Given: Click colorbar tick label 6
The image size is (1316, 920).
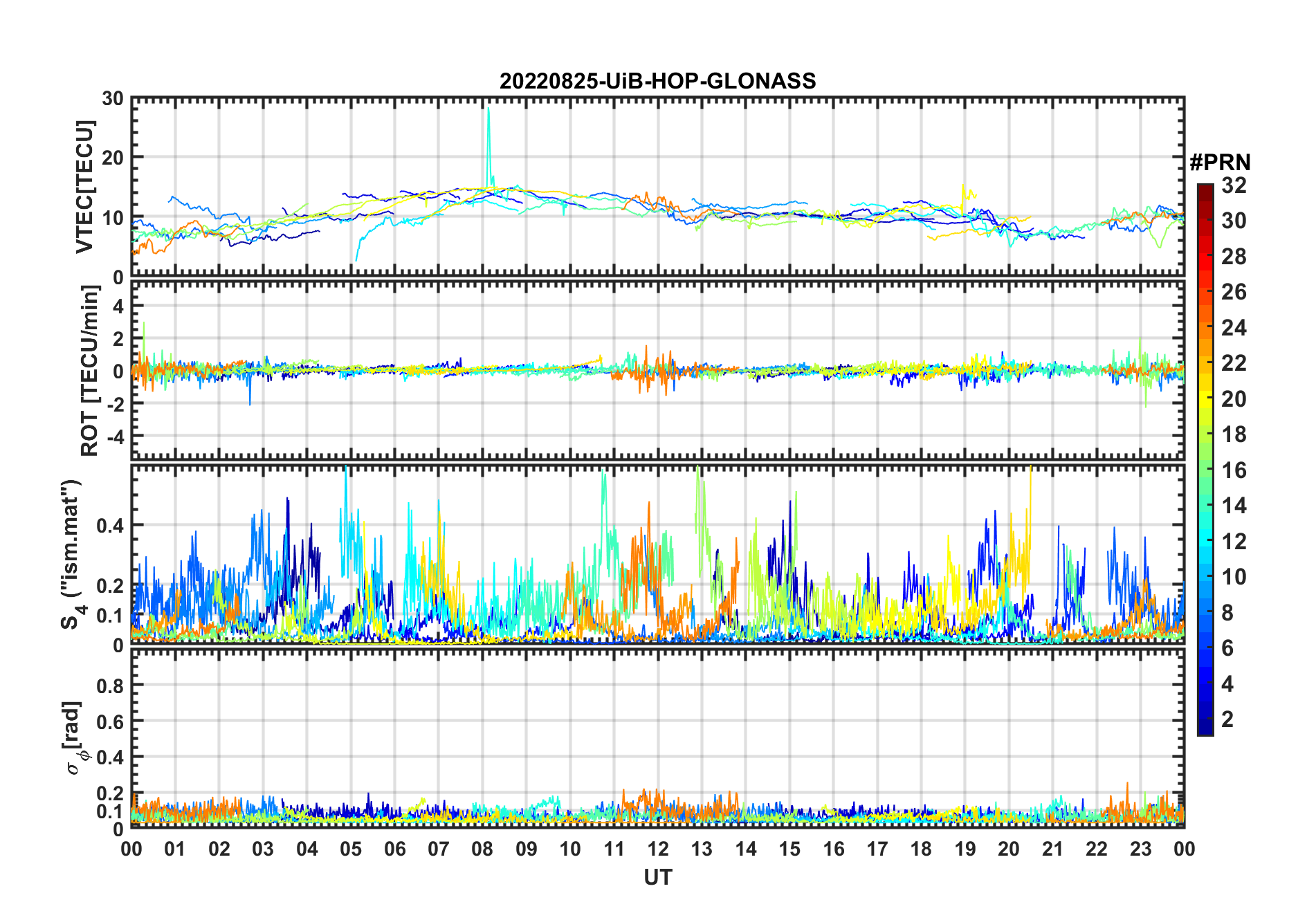Looking at the screenshot, I should tap(1227, 647).
